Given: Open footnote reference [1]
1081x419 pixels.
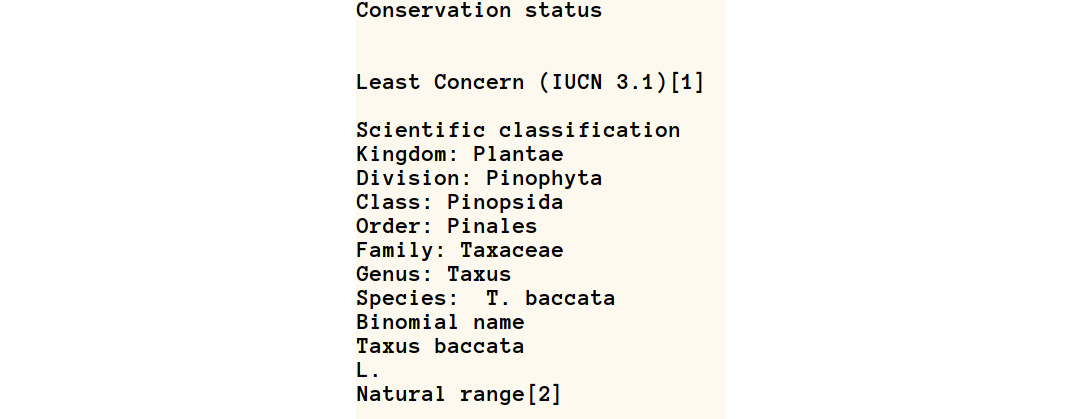Looking at the screenshot, I should point(686,83).
